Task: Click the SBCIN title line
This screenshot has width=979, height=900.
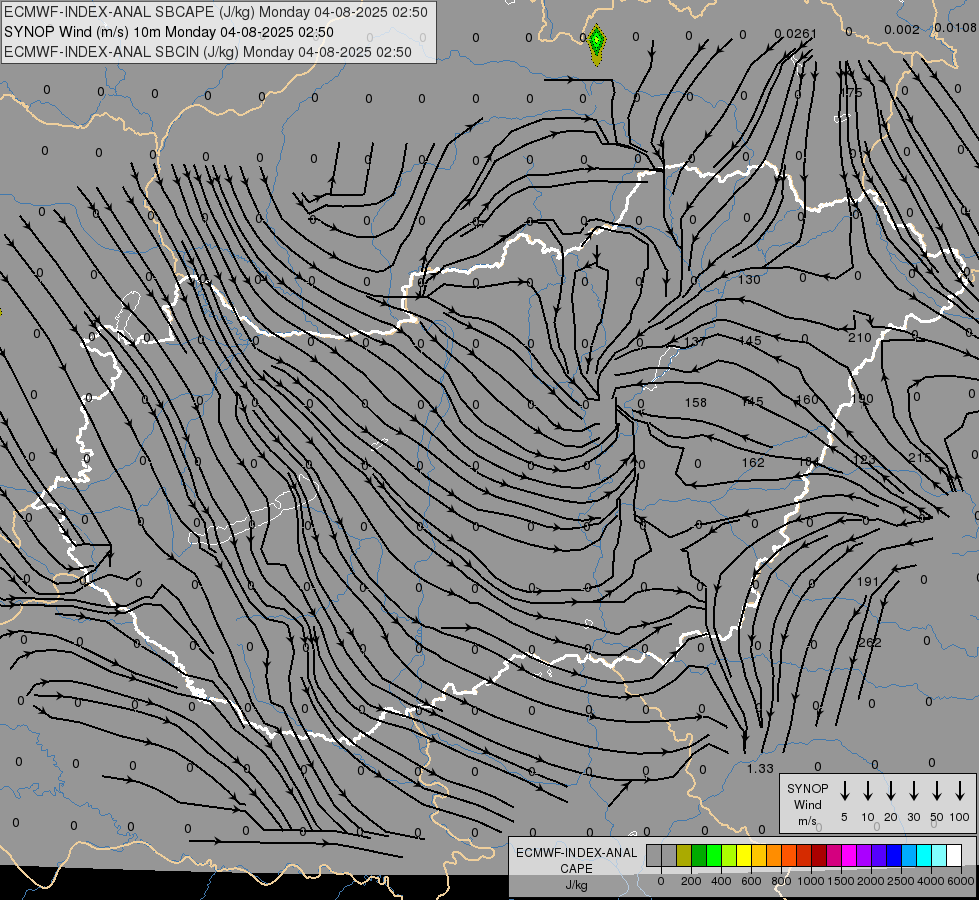Action: 208,52
